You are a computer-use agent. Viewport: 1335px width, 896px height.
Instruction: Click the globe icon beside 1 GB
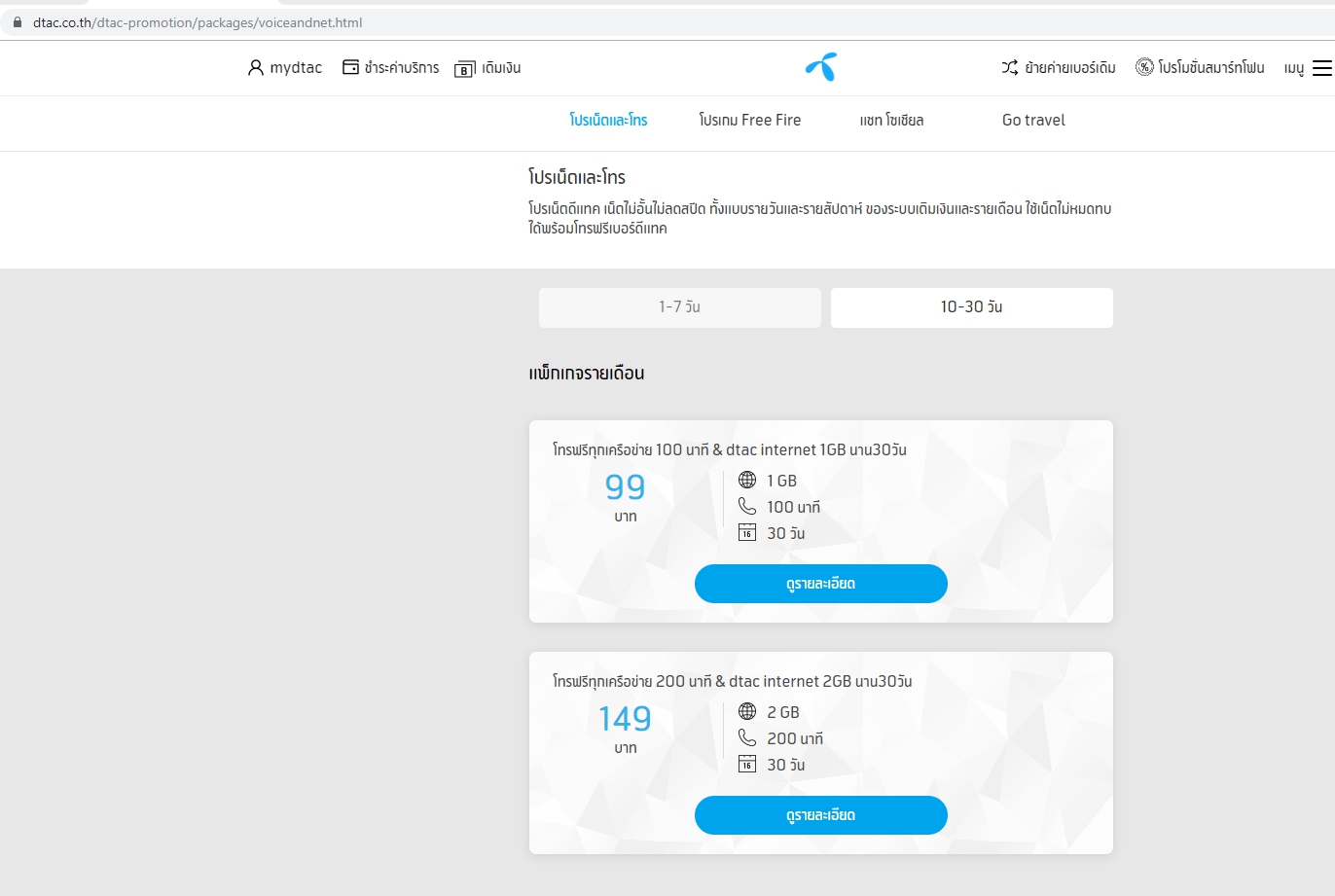747,480
